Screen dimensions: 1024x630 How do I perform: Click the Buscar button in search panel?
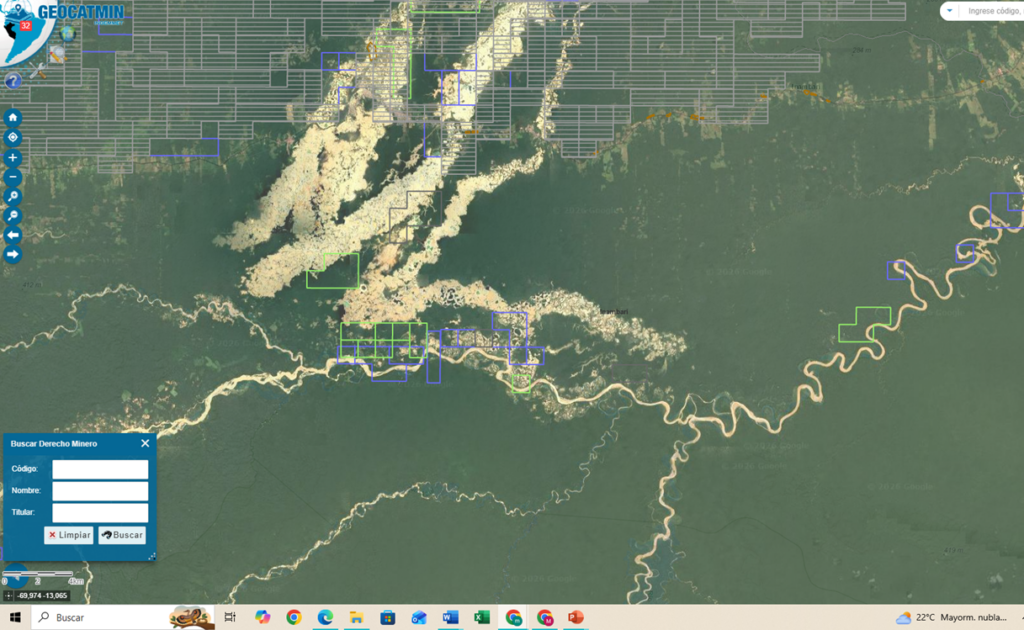pos(122,535)
